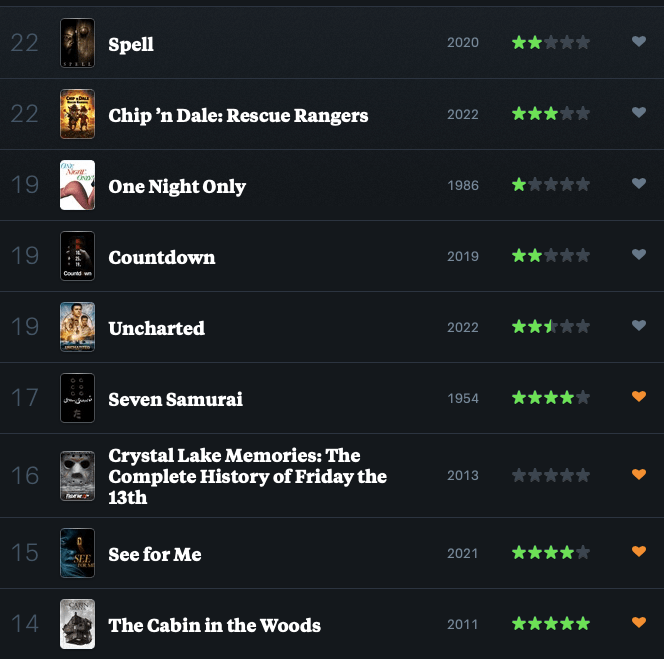Click the orange heart beside See for Me
The height and width of the screenshot is (659, 664).
[639, 551]
